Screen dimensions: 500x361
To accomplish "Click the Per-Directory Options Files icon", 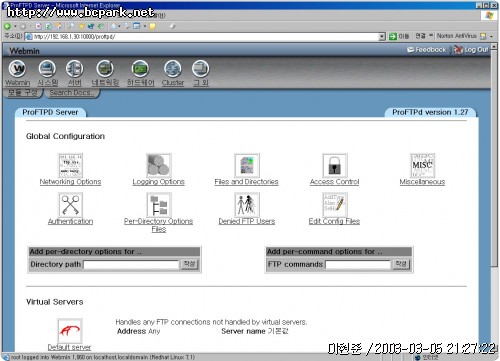I will 159,205.
